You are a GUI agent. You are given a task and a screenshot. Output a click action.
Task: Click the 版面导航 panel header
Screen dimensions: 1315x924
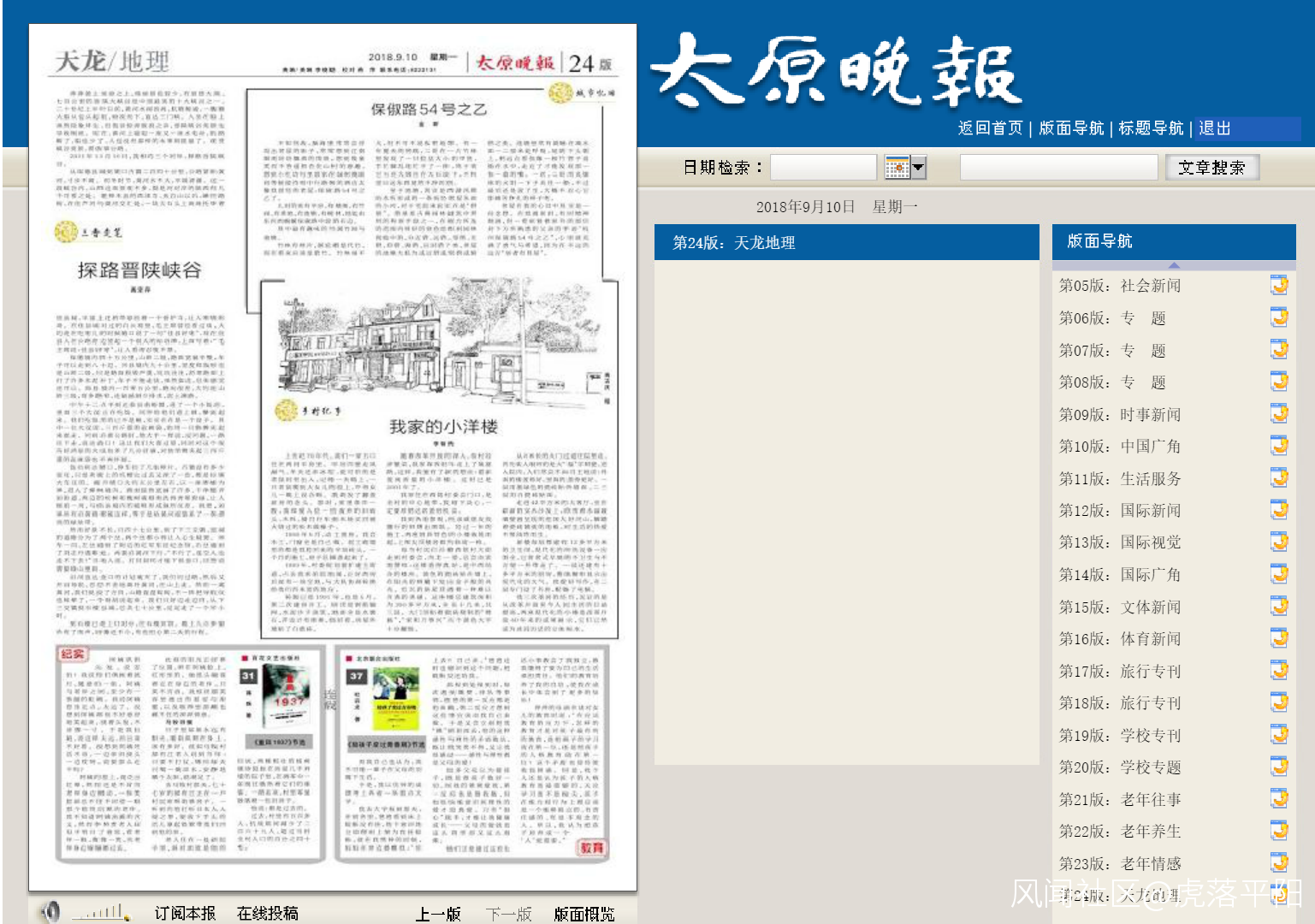coord(1174,241)
